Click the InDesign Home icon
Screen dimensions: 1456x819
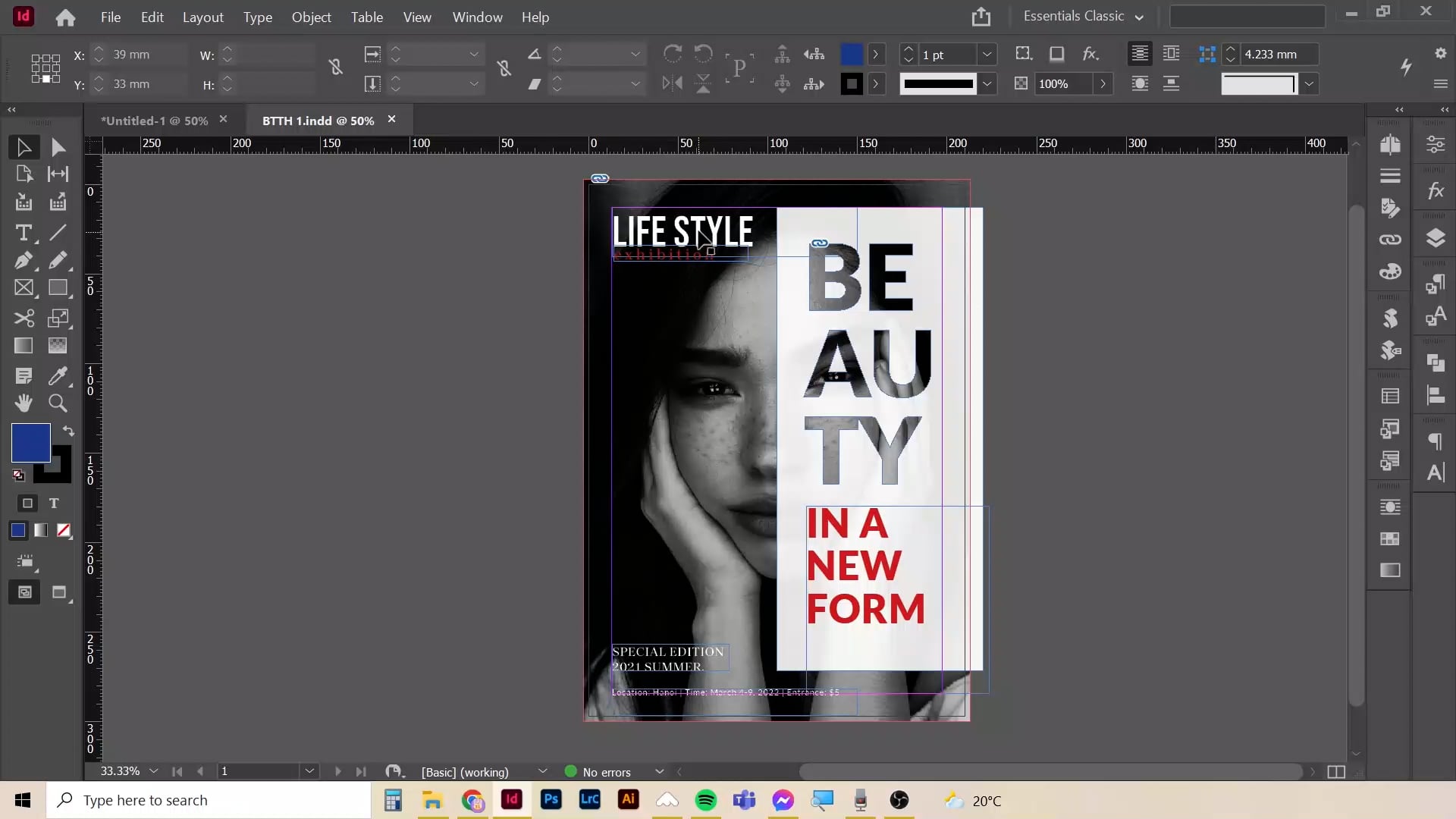65,17
